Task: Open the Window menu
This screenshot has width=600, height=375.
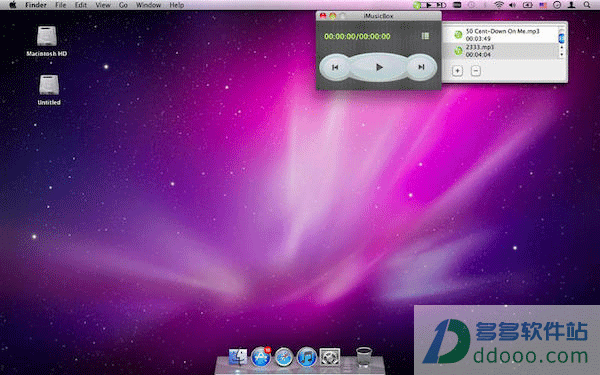Action: (x=148, y=5)
